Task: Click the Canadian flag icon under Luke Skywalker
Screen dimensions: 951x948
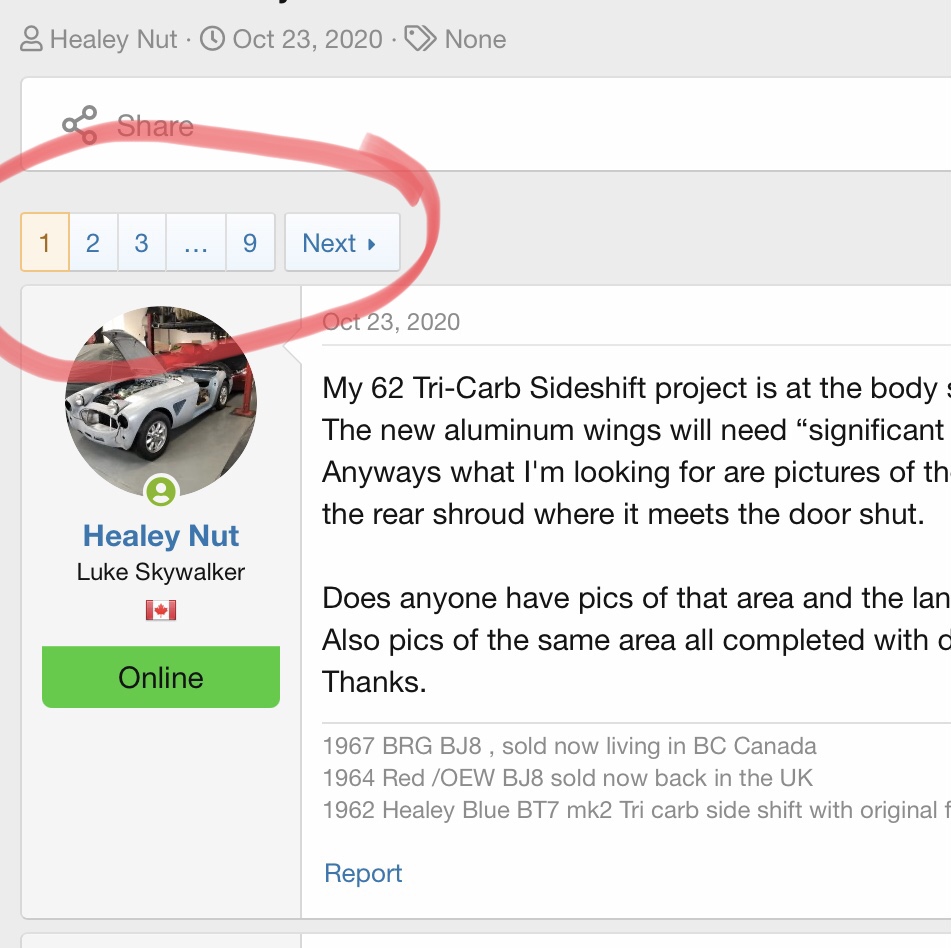Action: pos(160,610)
